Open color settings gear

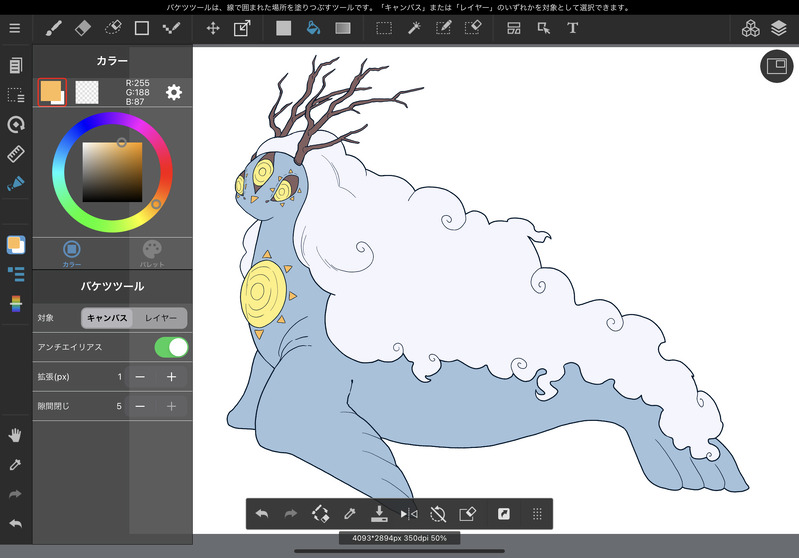[x=174, y=92]
